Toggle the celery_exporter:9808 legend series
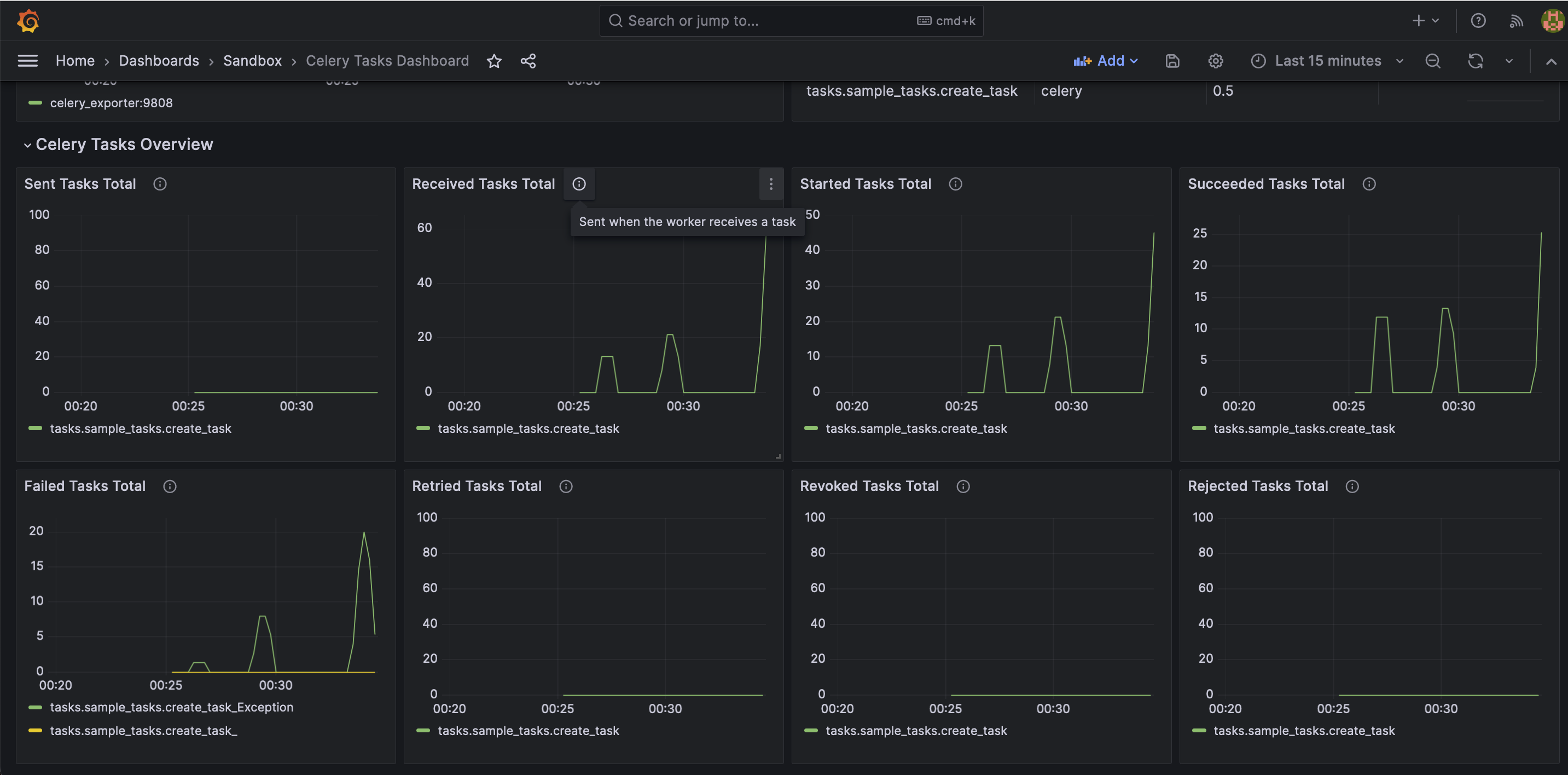This screenshot has height=775, width=1568. [111, 103]
